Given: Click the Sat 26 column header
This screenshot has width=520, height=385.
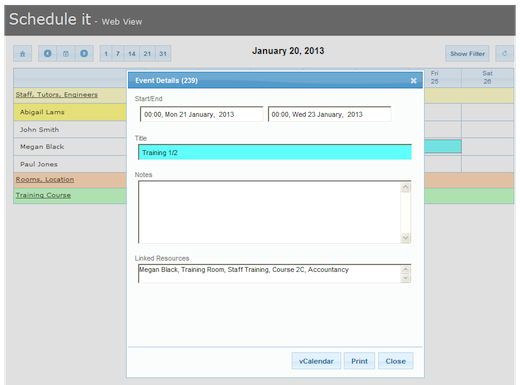Looking at the screenshot, I should pyautogui.click(x=487, y=77).
